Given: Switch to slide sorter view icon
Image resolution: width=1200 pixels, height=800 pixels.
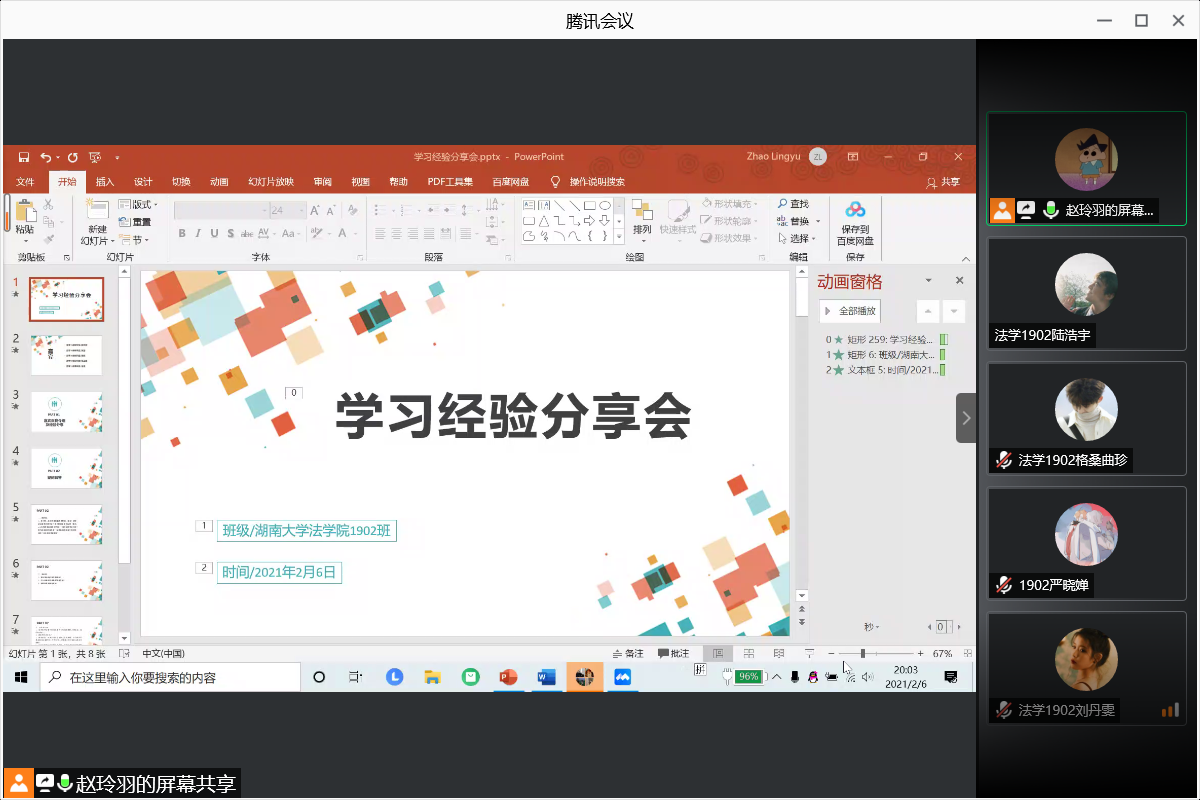Looking at the screenshot, I should (748, 653).
